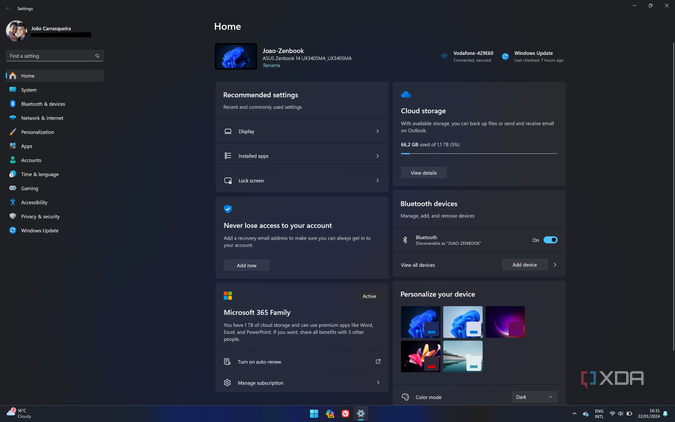Screen dimensions: 675x422
Task: Click the Installed apps list icon
Action: point(228,156)
